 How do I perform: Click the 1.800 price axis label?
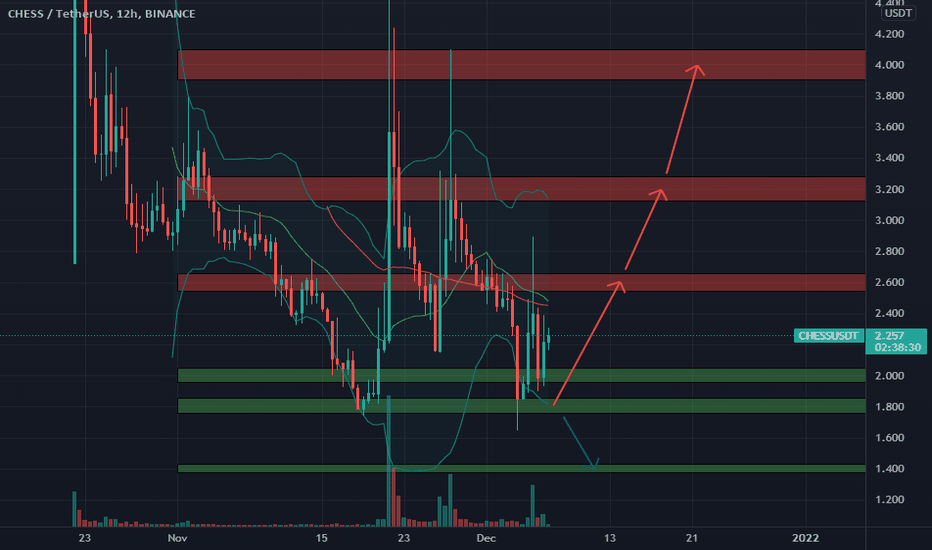pos(889,407)
